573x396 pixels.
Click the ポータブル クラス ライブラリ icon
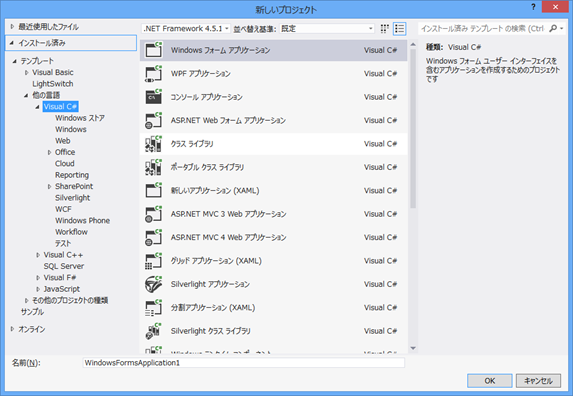tap(153, 167)
